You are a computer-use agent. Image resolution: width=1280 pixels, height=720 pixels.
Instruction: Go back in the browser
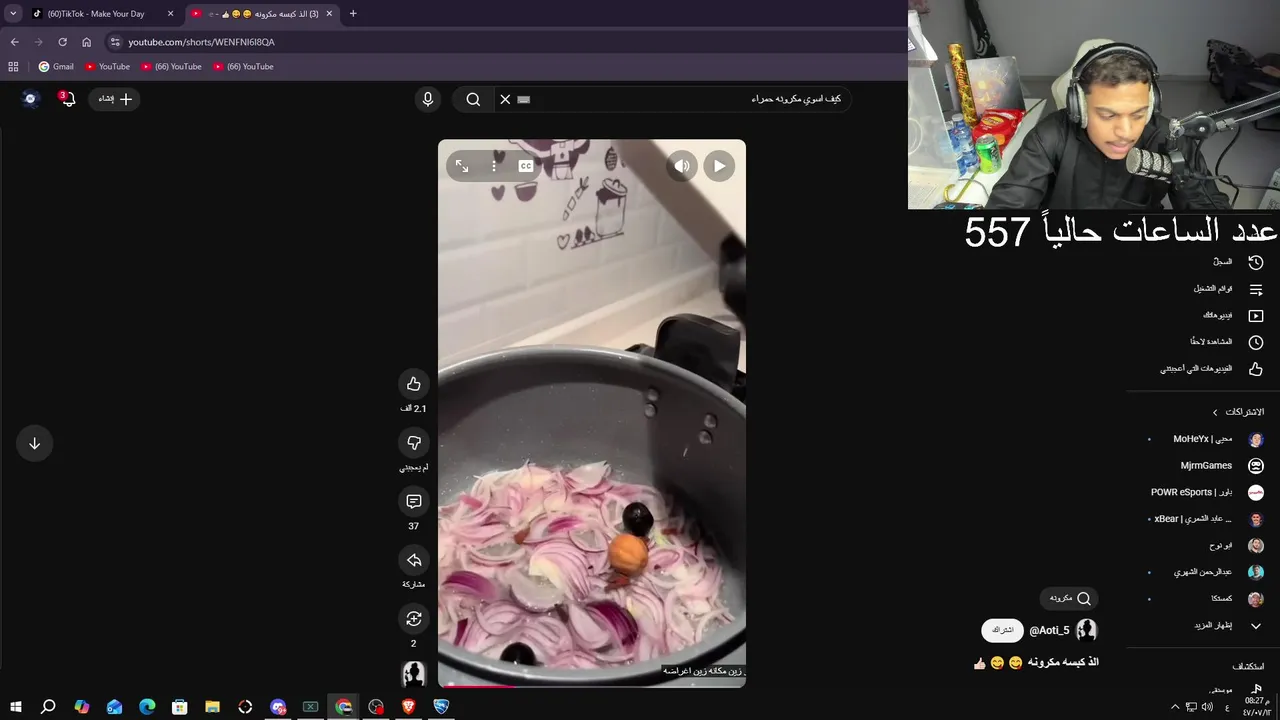coord(14,42)
